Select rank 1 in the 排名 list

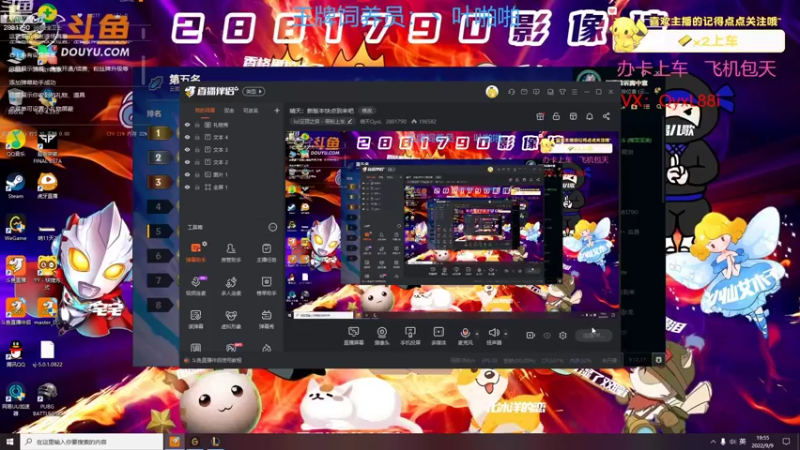click(x=159, y=133)
